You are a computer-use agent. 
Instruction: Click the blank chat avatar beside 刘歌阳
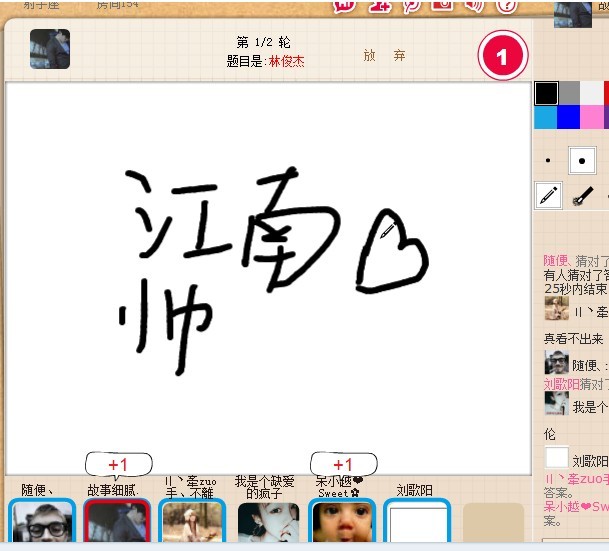click(557, 457)
